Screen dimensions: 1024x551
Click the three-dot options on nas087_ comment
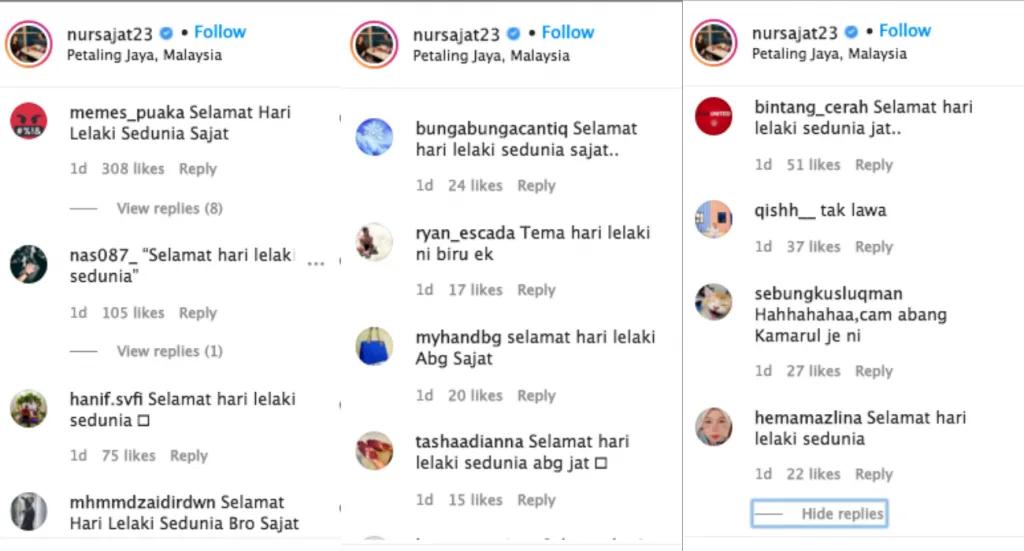pos(316,264)
